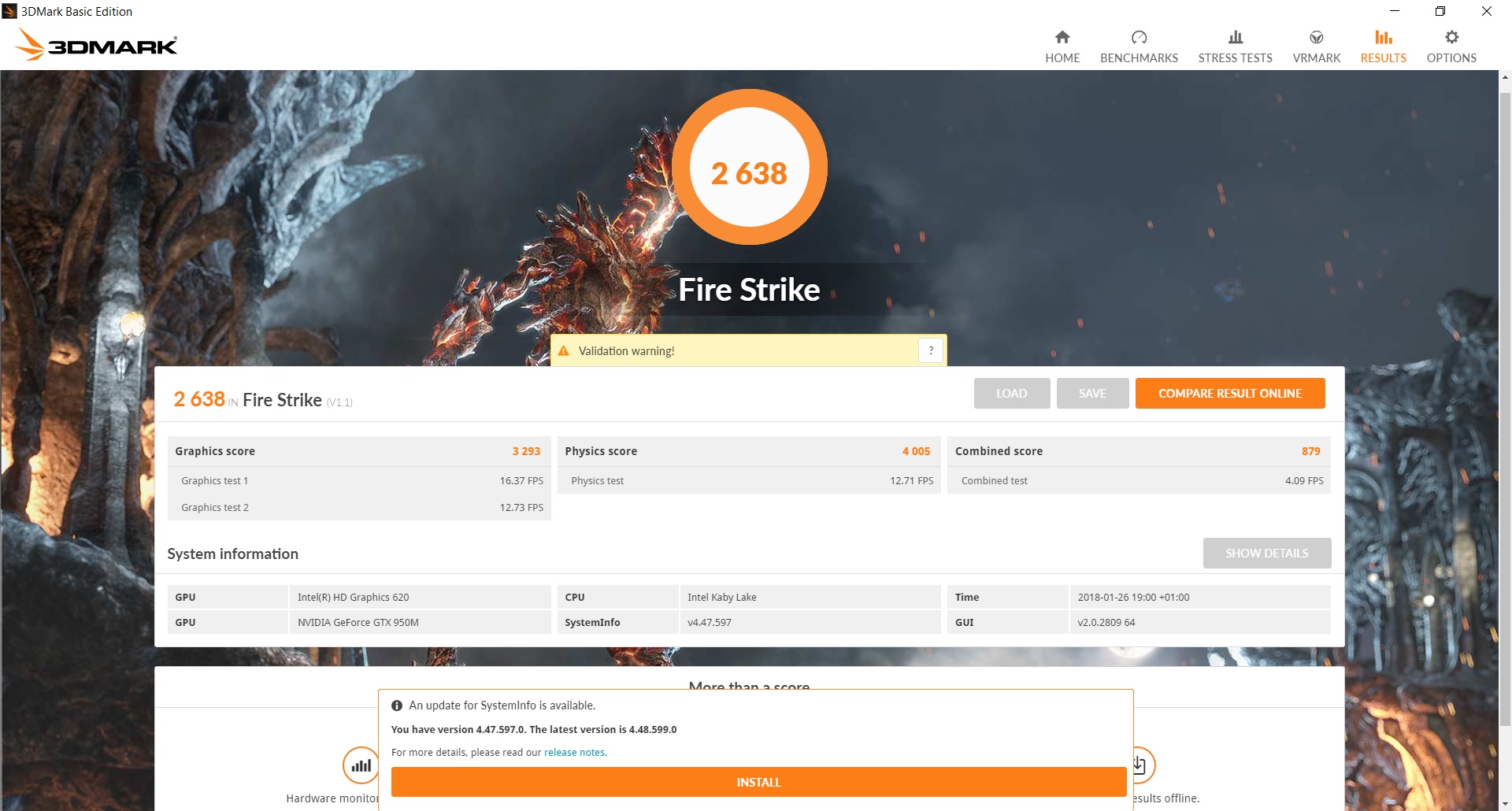Open the HOME tab label
The width and height of the screenshot is (1512, 811).
point(1062,58)
